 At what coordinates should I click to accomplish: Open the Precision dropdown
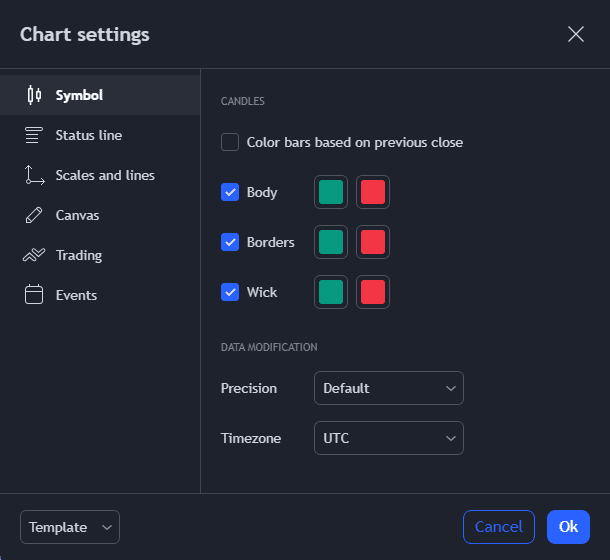click(x=388, y=388)
